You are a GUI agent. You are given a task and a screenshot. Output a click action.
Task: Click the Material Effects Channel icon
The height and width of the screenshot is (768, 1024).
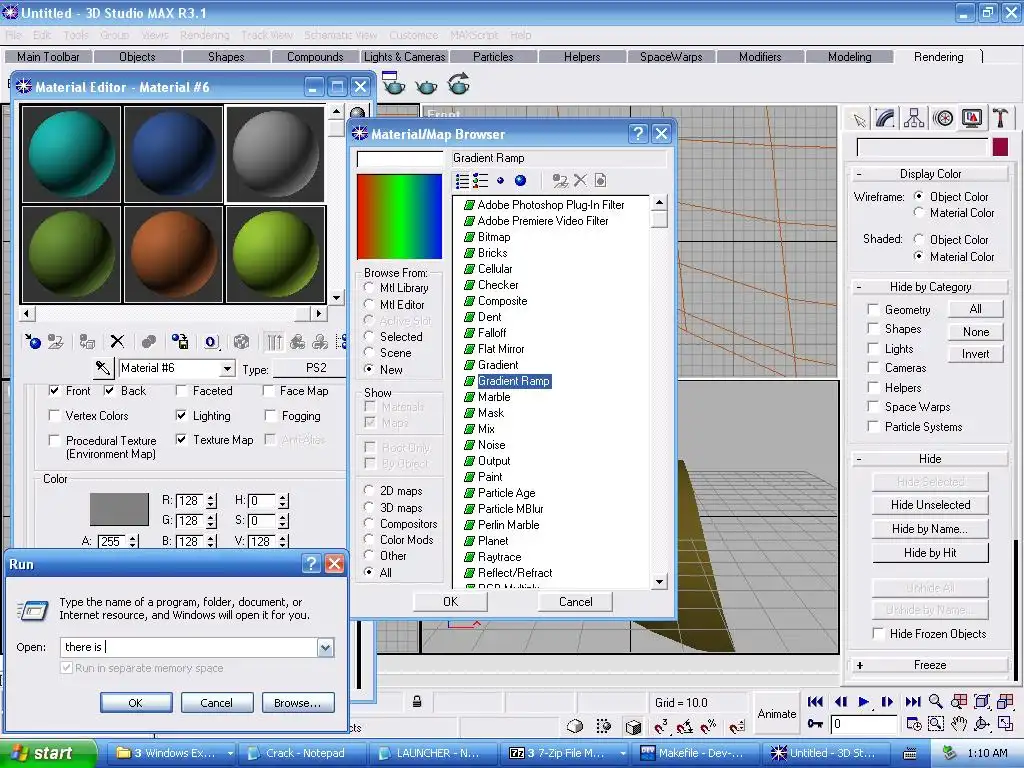coord(210,342)
